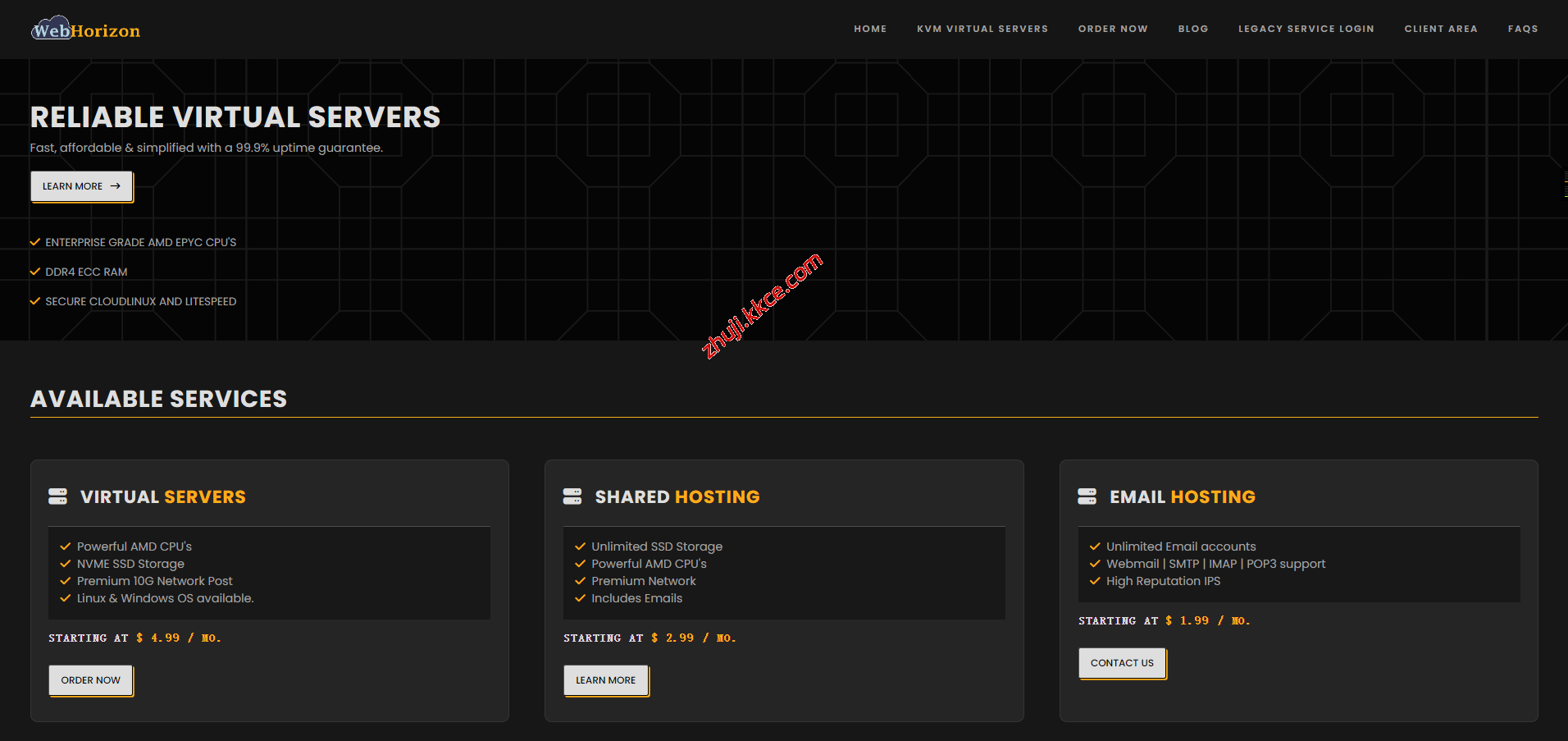The width and height of the screenshot is (1568, 741).
Task: Click the WebHorizon cloud logo icon
Action: 52,25
